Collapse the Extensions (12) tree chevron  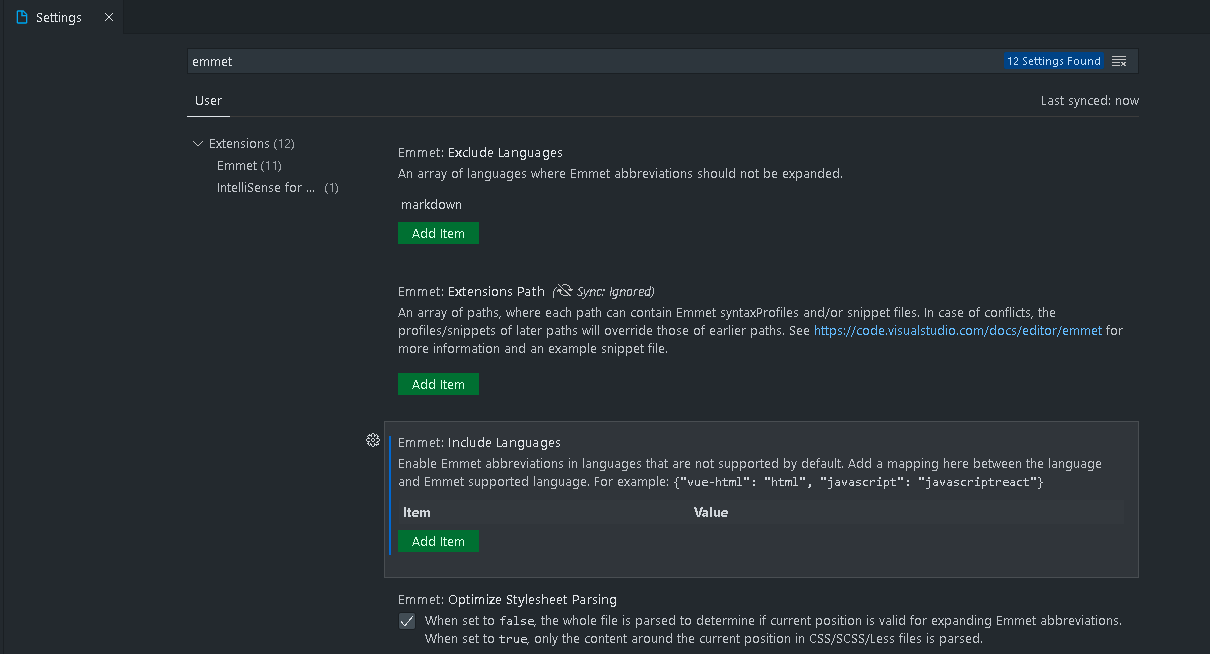[198, 144]
